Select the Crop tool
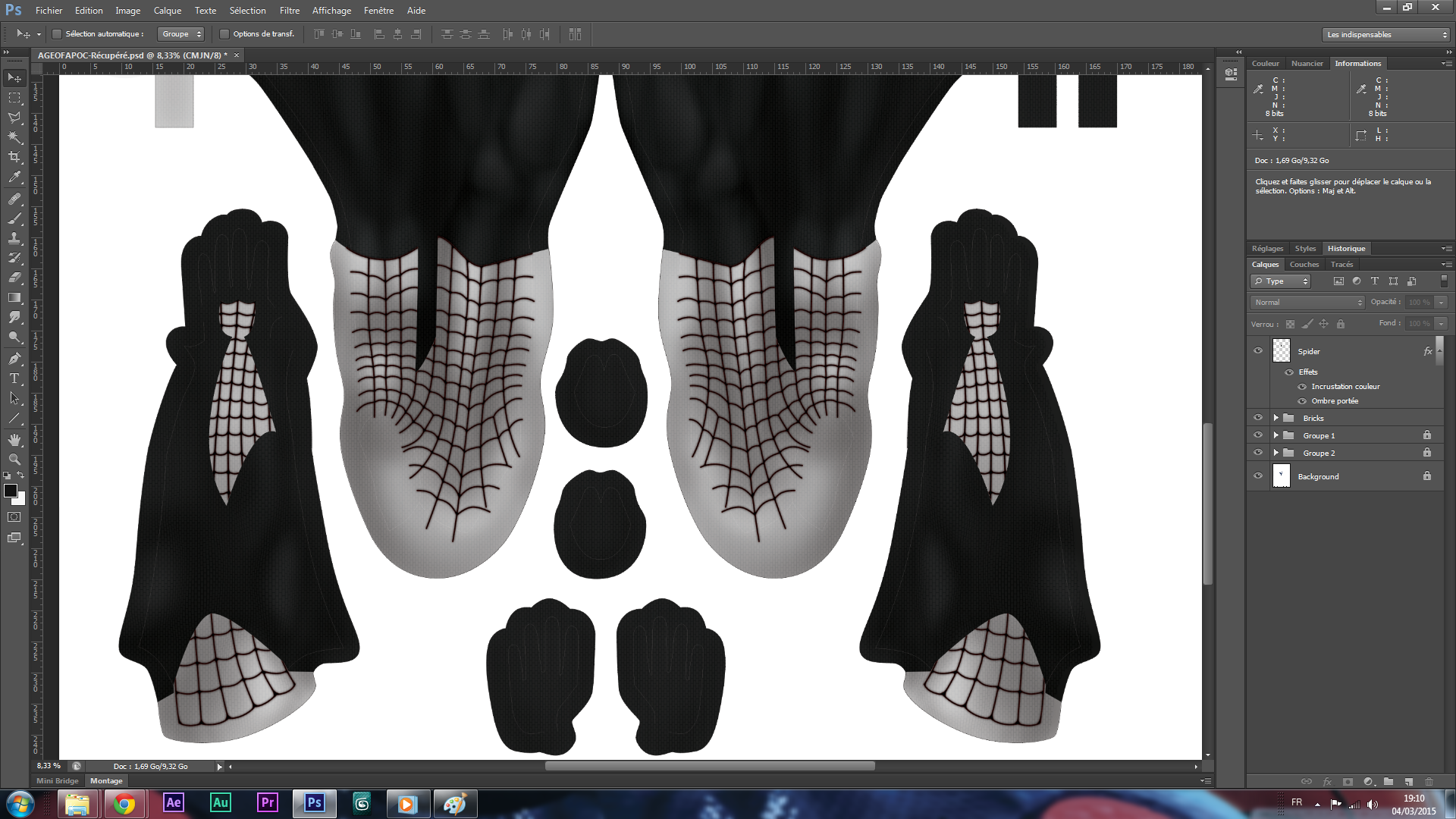The height and width of the screenshot is (819, 1456). click(x=14, y=157)
